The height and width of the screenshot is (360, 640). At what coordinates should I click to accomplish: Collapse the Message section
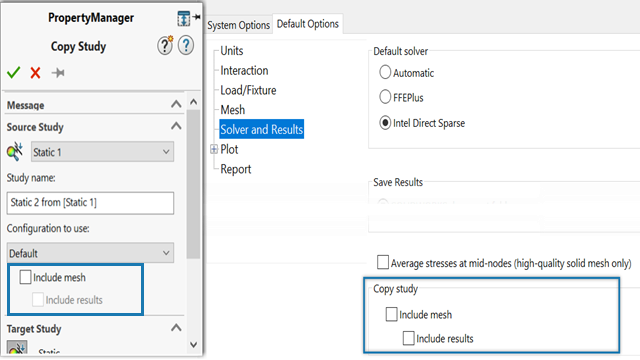[176, 104]
